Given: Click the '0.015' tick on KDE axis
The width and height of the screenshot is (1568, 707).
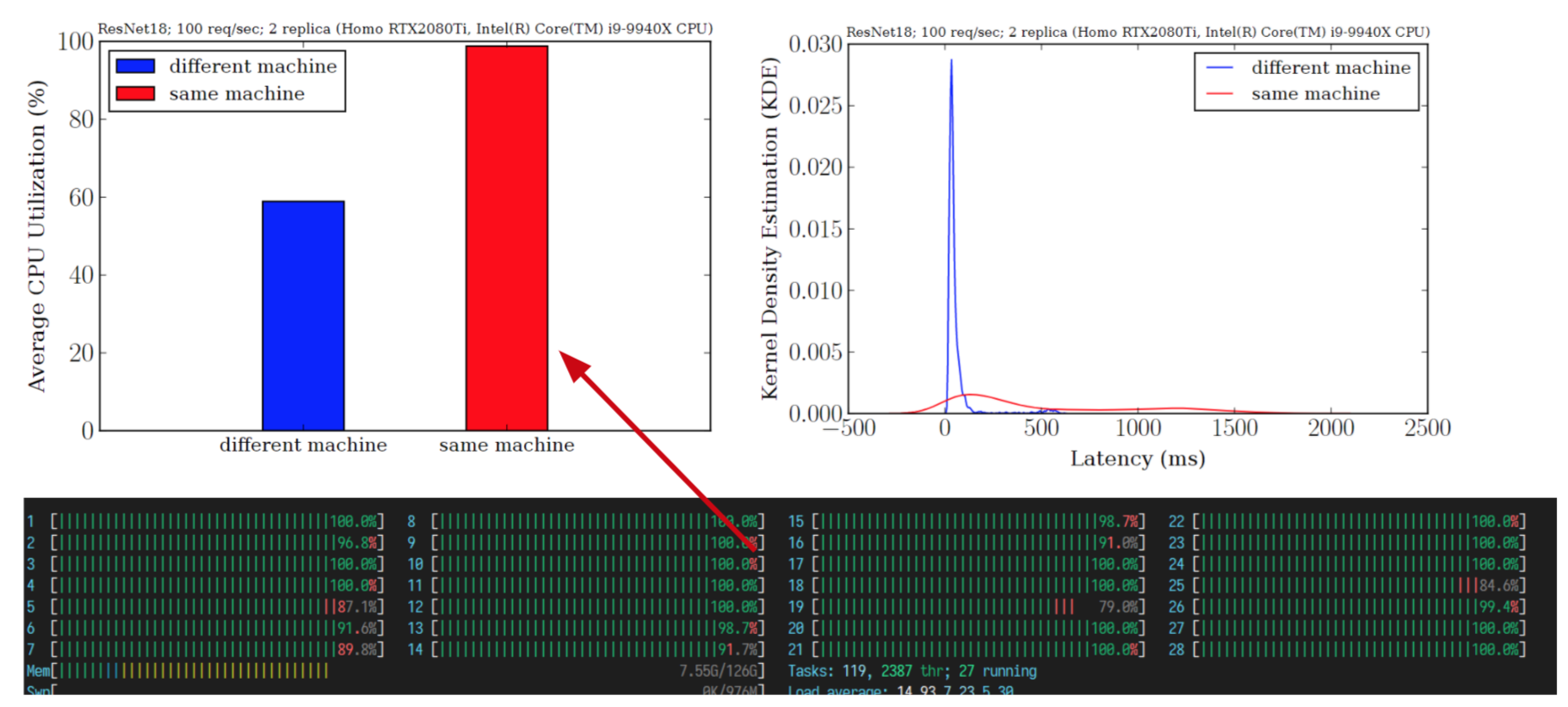Looking at the screenshot, I should click(815, 229).
